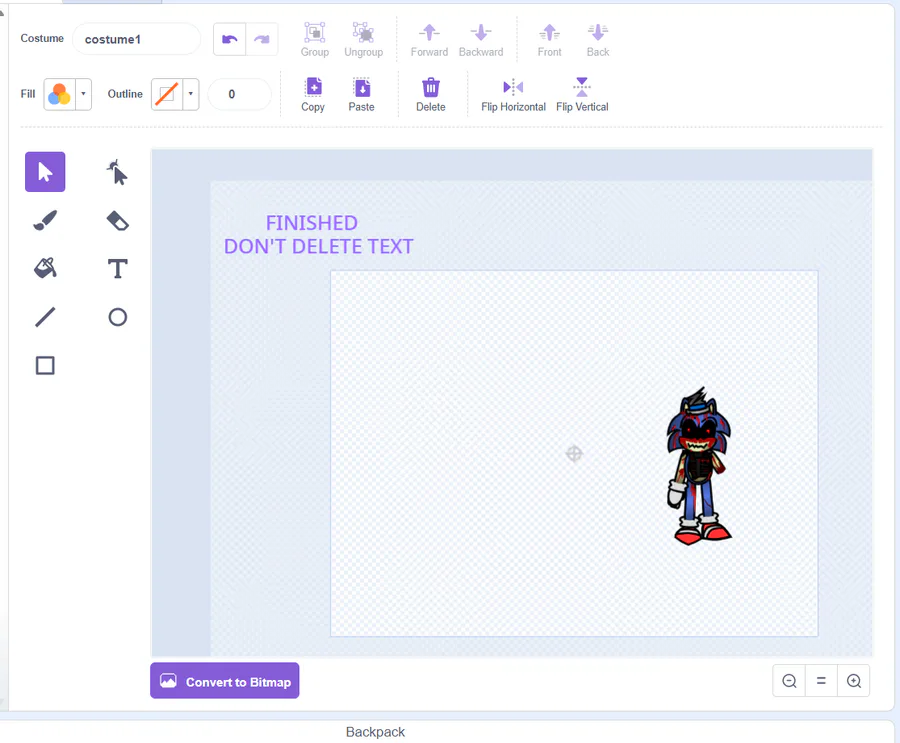
Task: Activate the Eraser tool
Action: [117, 220]
